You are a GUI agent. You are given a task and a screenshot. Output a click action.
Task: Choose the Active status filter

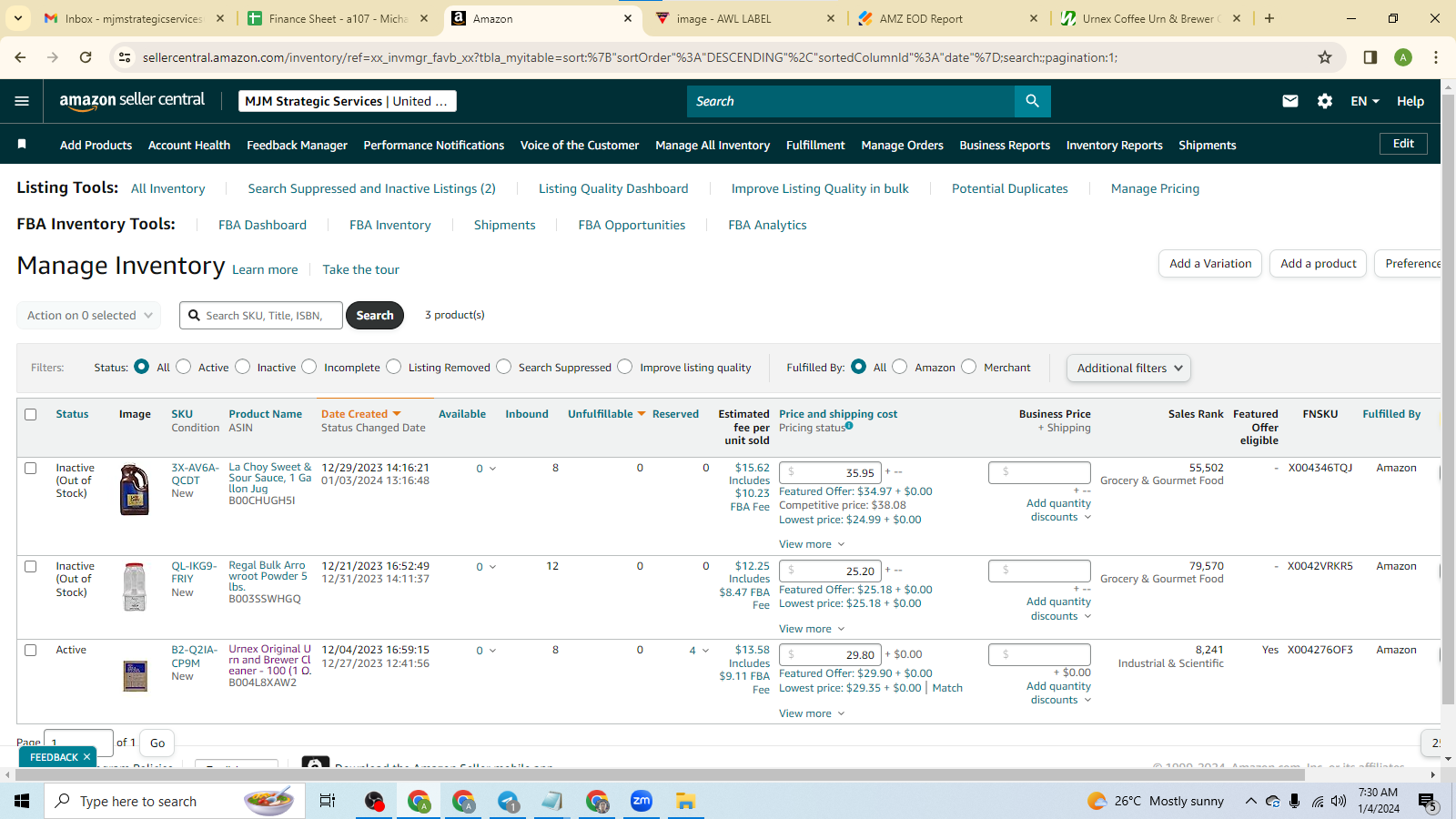click(x=184, y=367)
